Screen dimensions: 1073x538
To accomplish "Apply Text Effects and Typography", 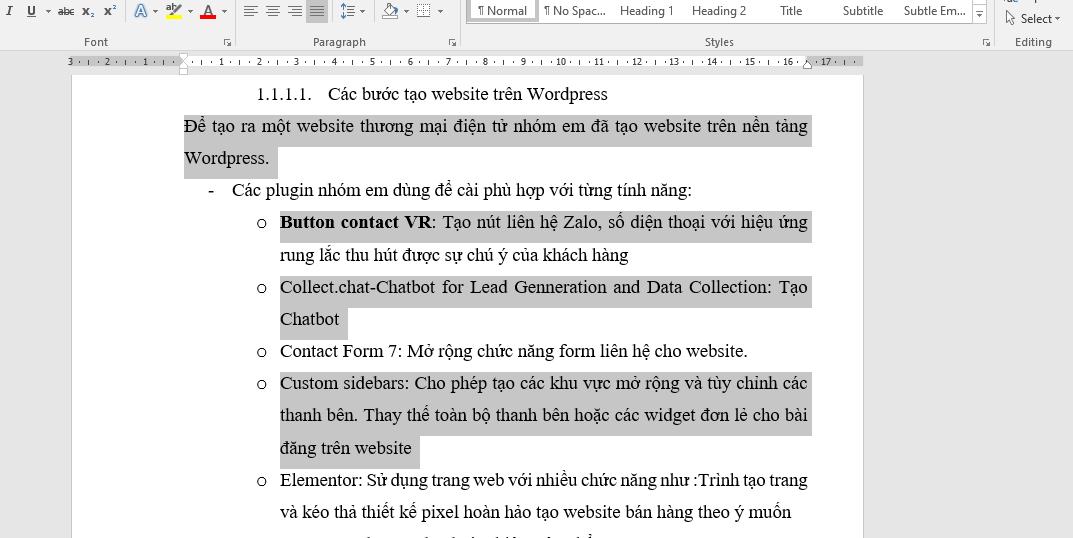I will click(x=140, y=11).
